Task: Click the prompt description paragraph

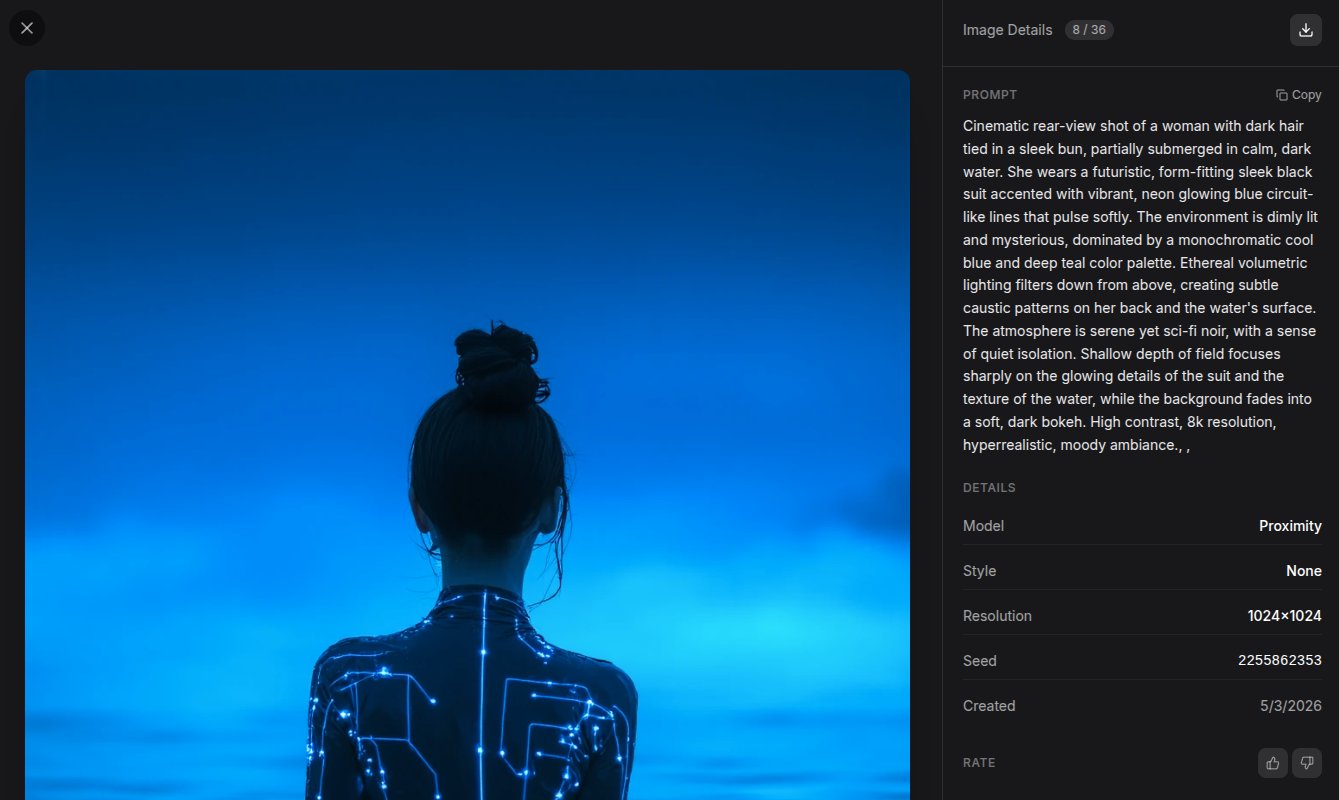Action: [1141, 285]
